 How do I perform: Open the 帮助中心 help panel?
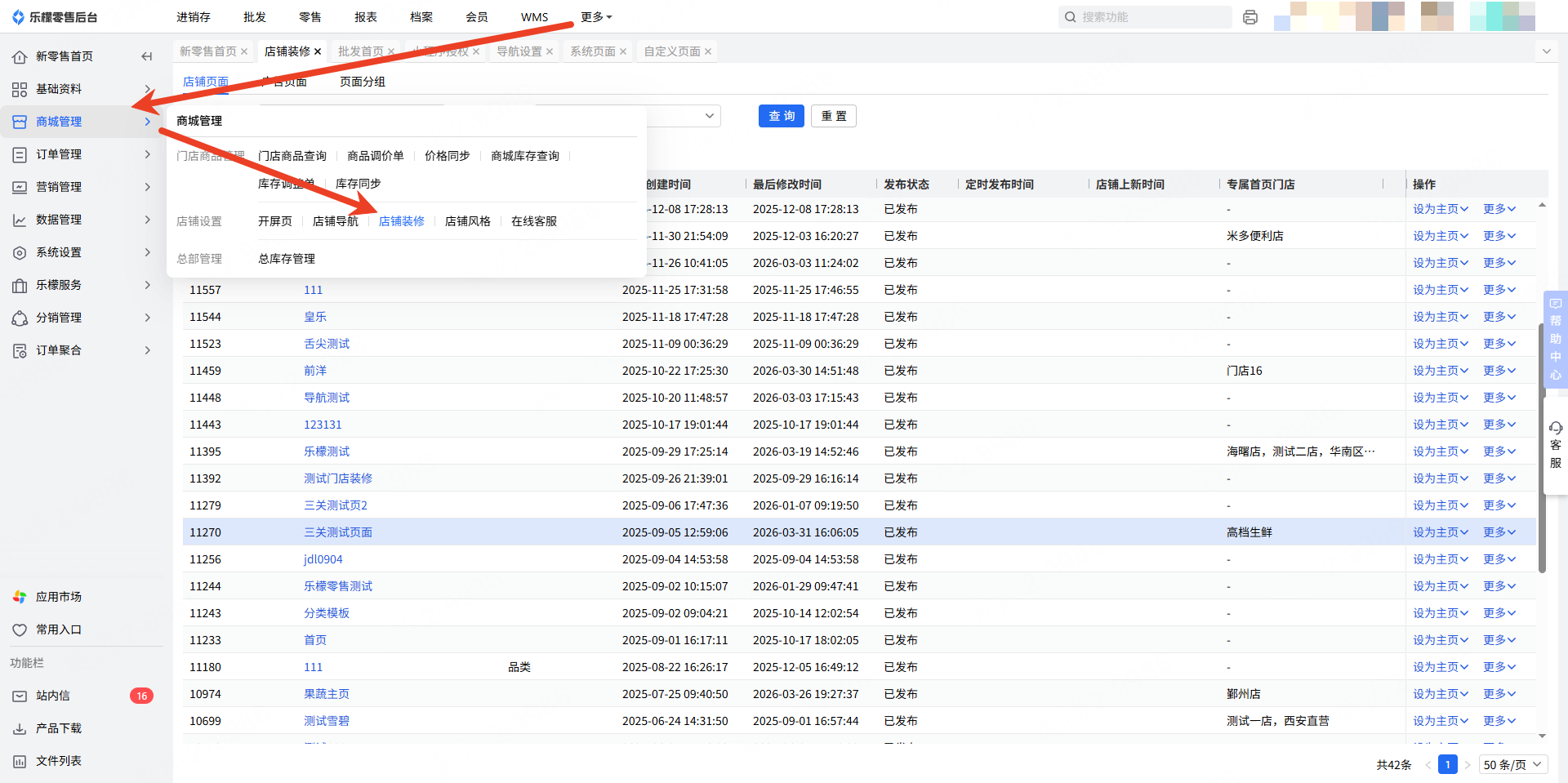(x=1555, y=339)
